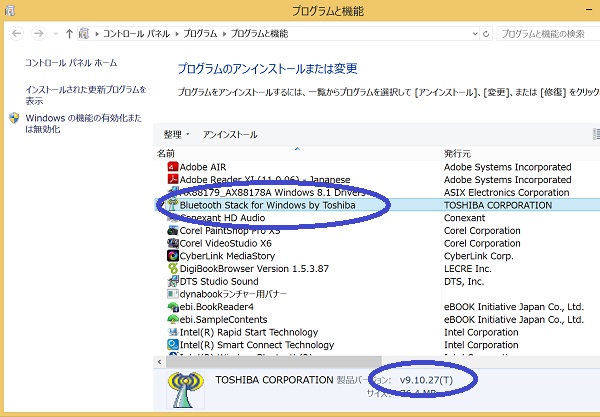Screen dimensions: 600x417
Task: Click the v9.10.27(T) version value
Action: pyautogui.click(x=426, y=380)
